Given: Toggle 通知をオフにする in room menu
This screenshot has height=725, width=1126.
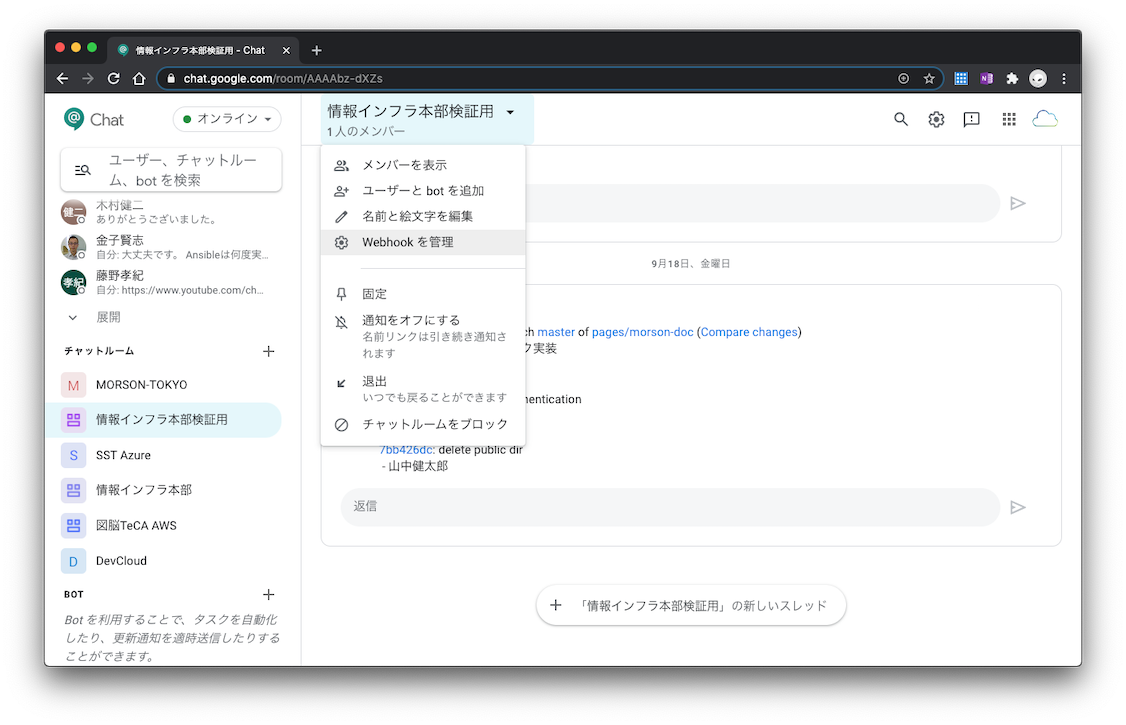Looking at the screenshot, I should tap(411, 321).
